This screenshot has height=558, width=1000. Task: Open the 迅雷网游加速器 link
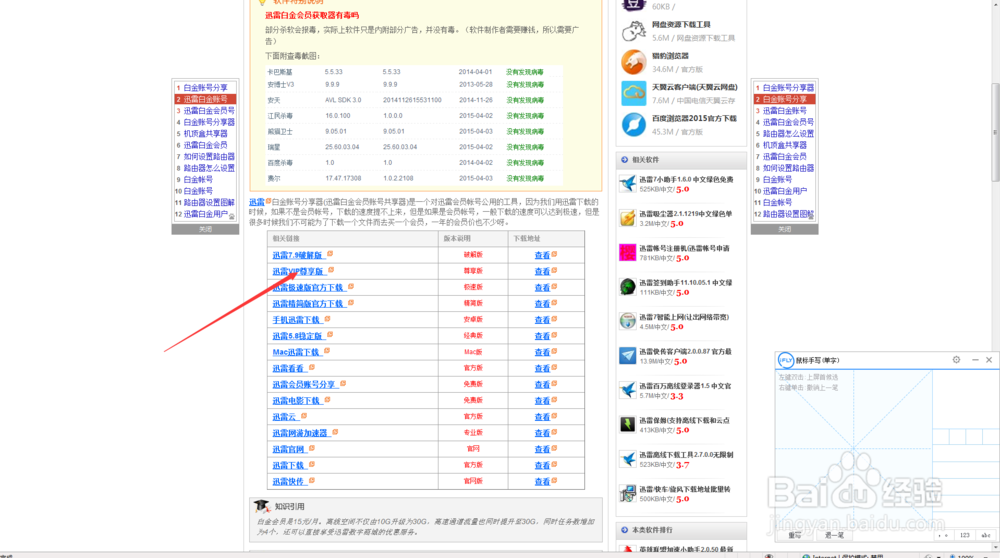click(301, 433)
